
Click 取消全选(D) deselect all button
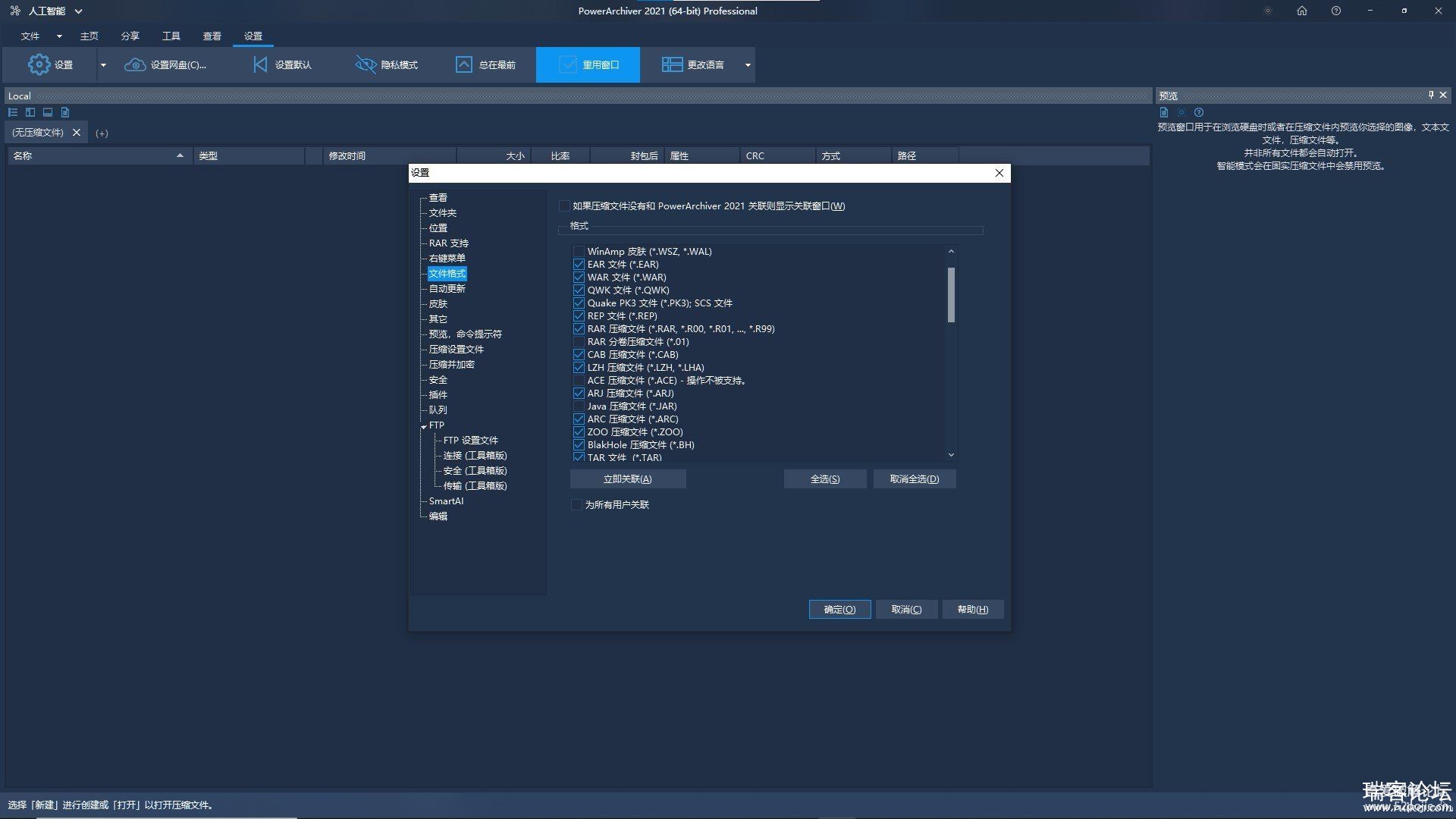point(915,479)
